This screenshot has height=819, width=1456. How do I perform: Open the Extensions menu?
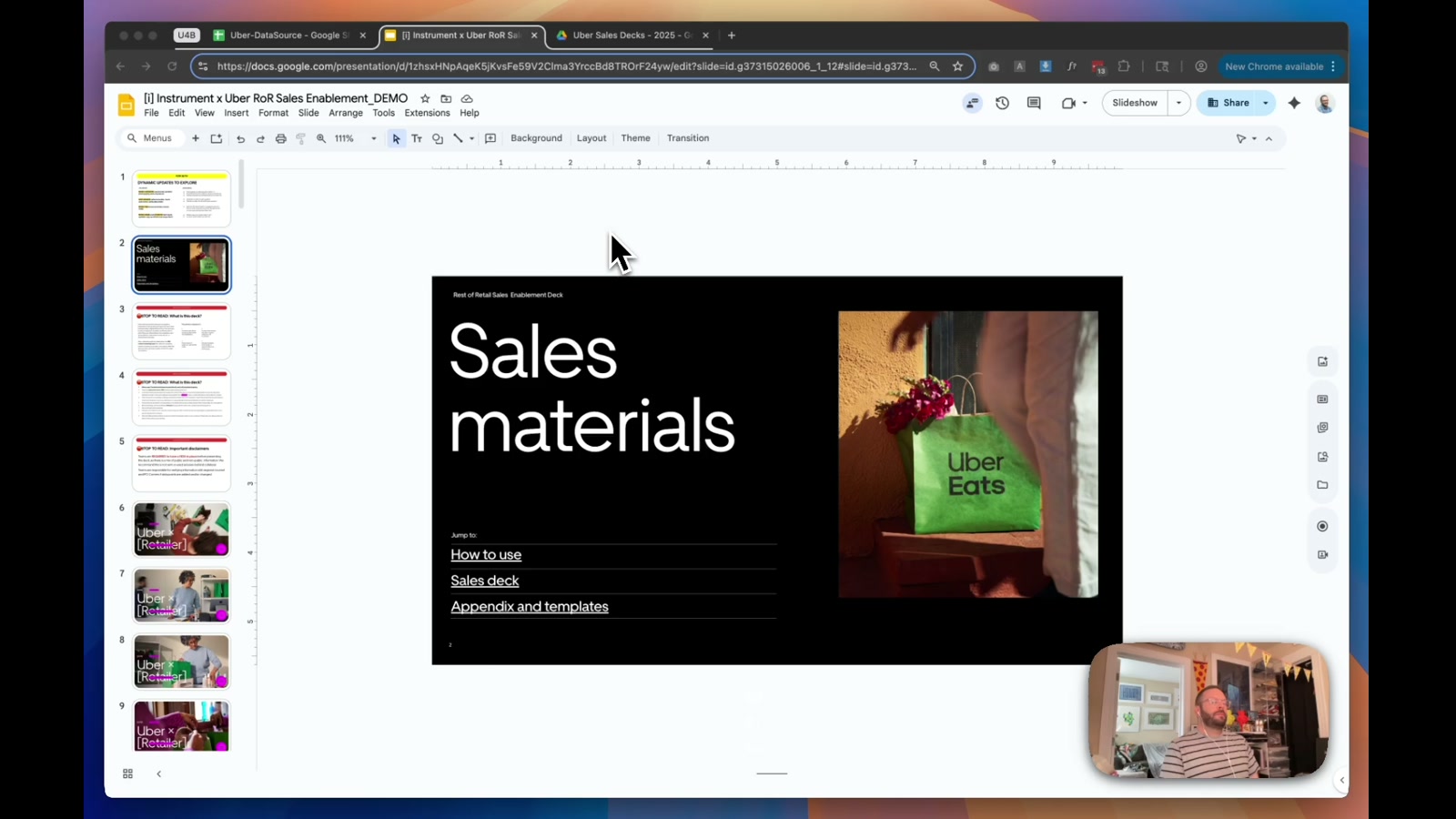(x=427, y=113)
